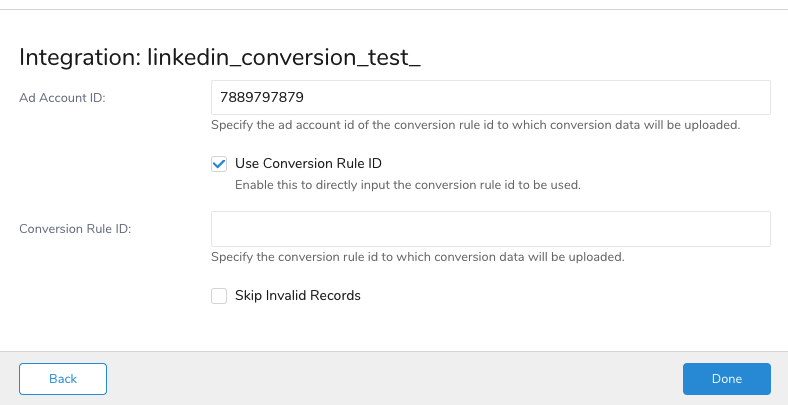Click the blue Done button
The height and width of the screenshot is (405, 788).
726,379
